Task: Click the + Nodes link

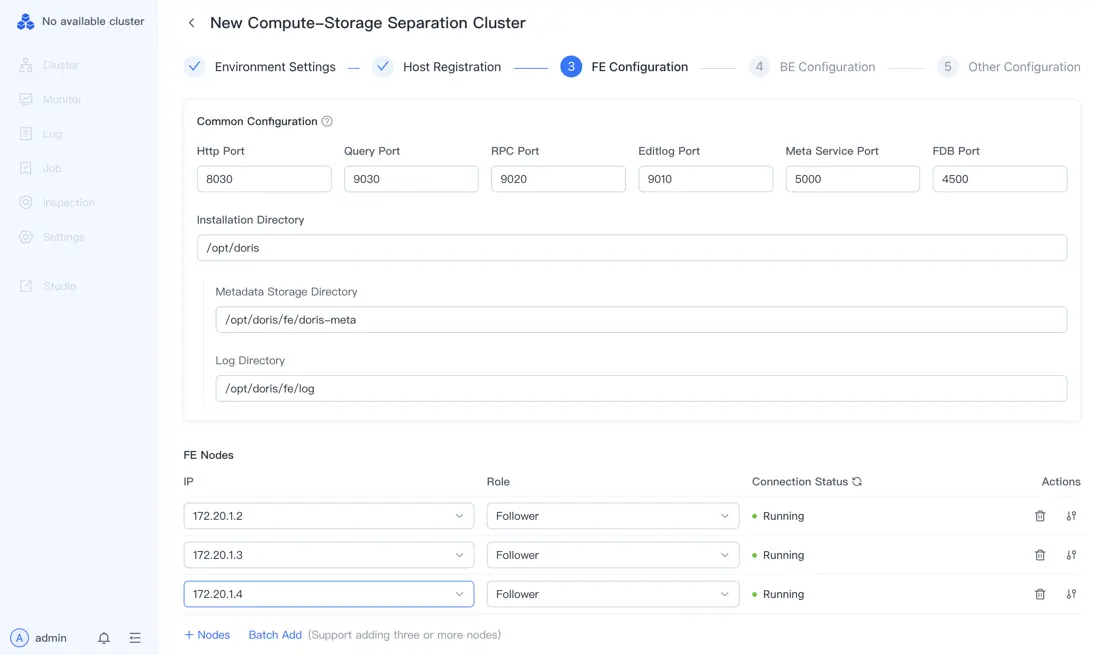Action: pyautogui.click(x=207, y=635)
